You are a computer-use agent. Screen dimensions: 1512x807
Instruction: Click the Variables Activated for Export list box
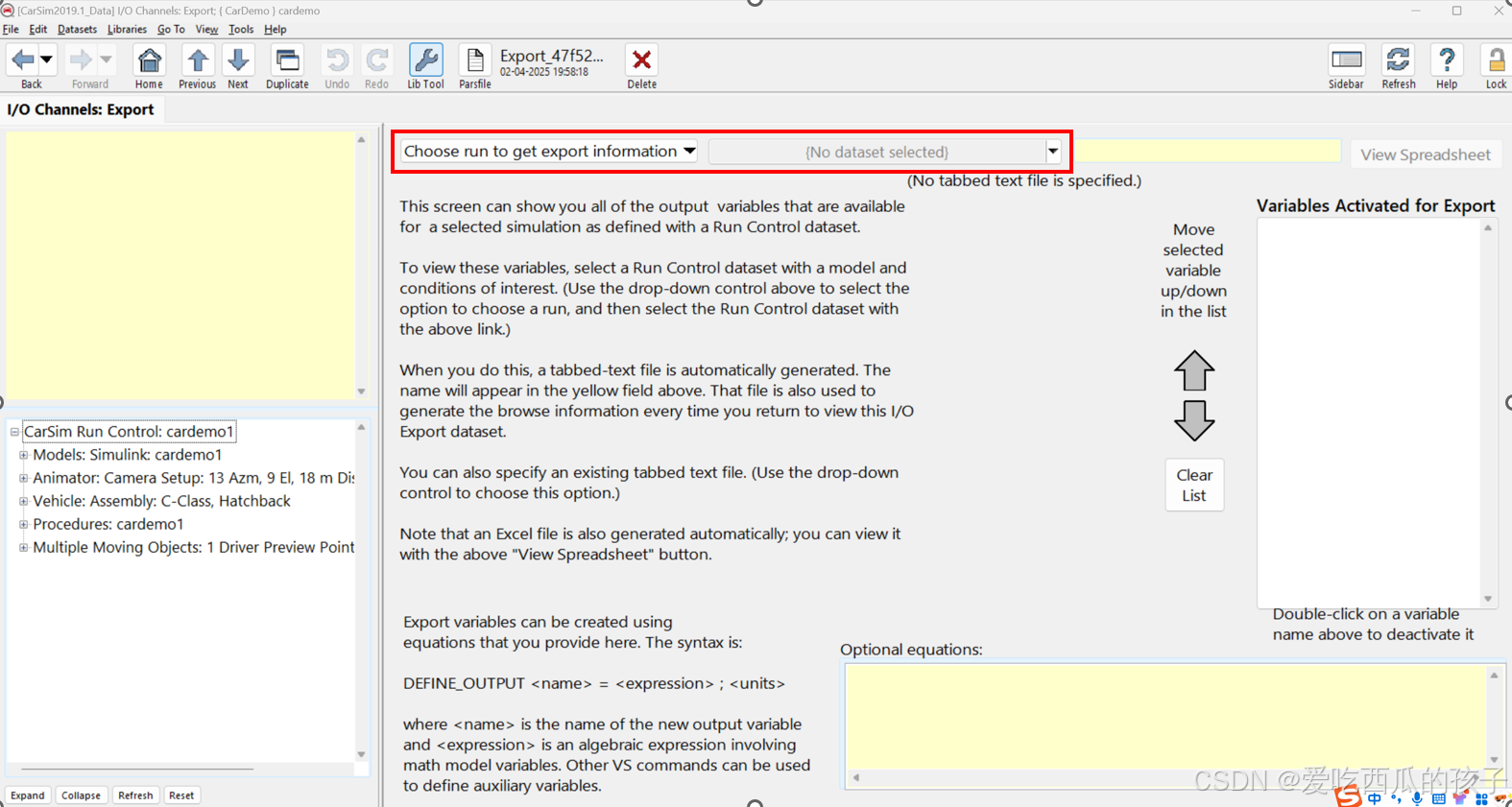1369,412
